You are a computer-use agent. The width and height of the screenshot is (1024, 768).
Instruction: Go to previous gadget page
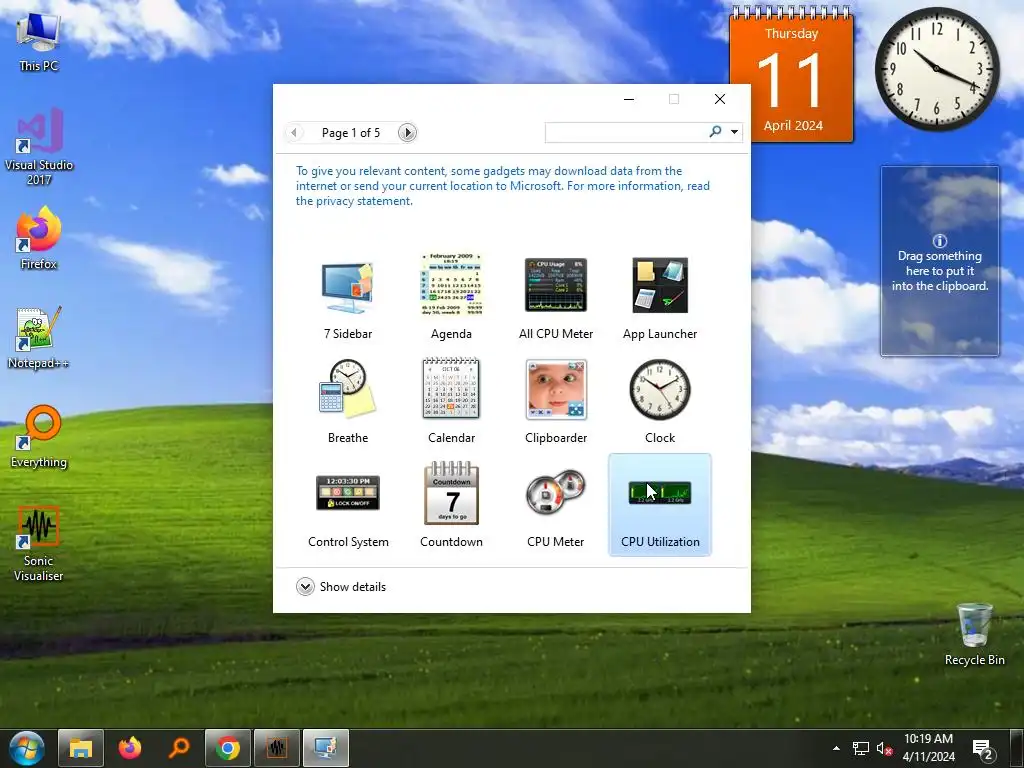coord(294,133)
